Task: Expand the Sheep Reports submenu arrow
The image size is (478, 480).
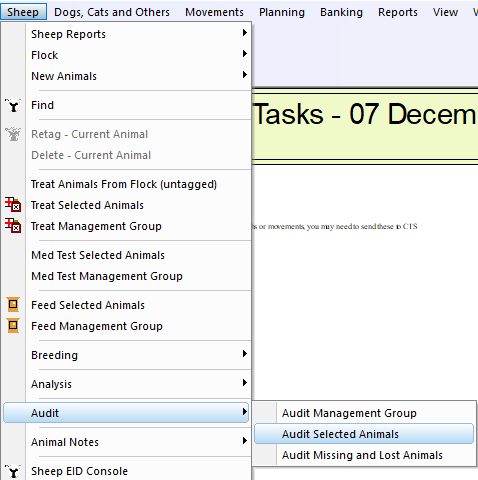Action: tap(245, 33)
